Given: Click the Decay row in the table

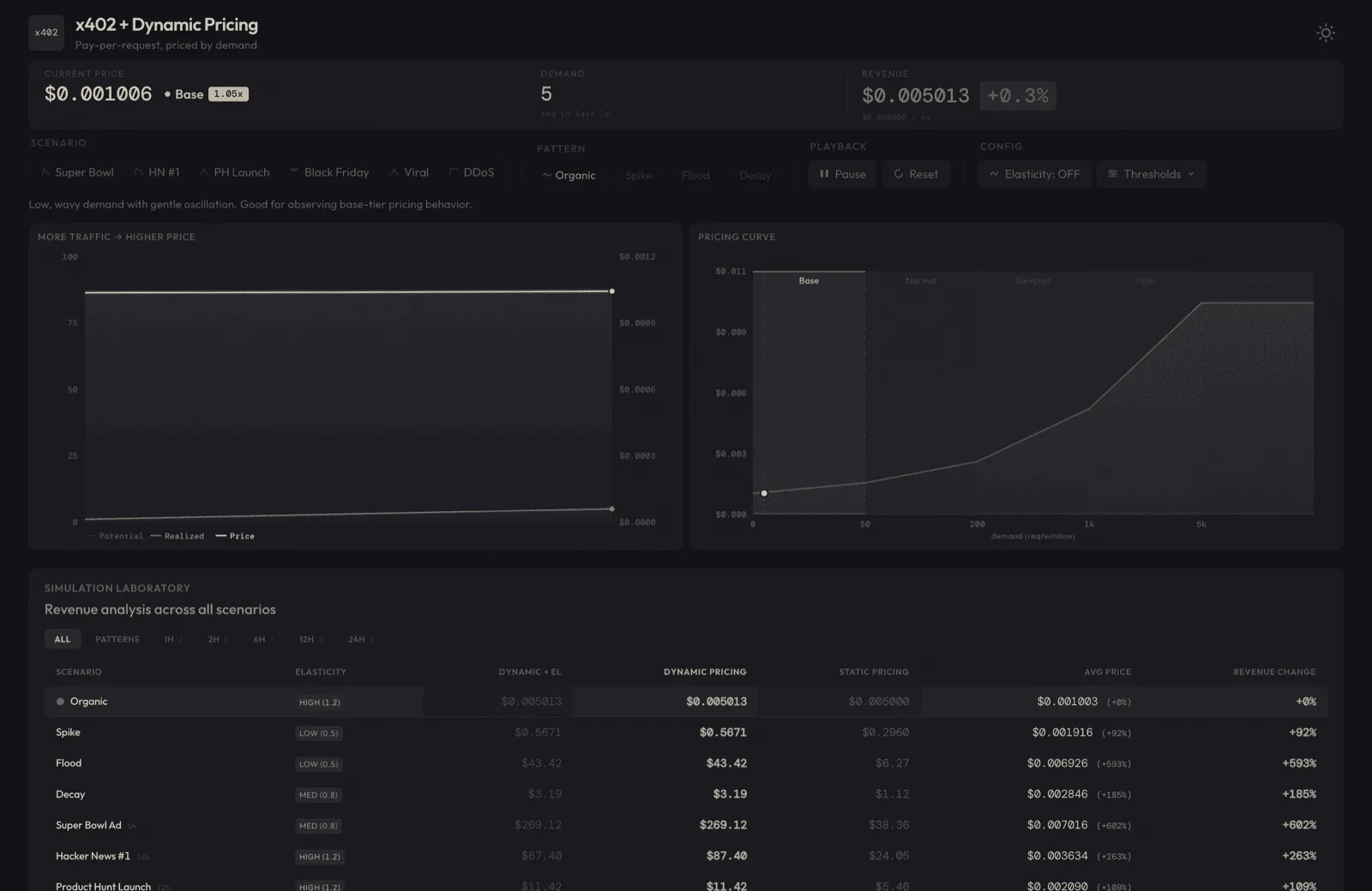Looking at the screenshot, I should coord(686,794).
